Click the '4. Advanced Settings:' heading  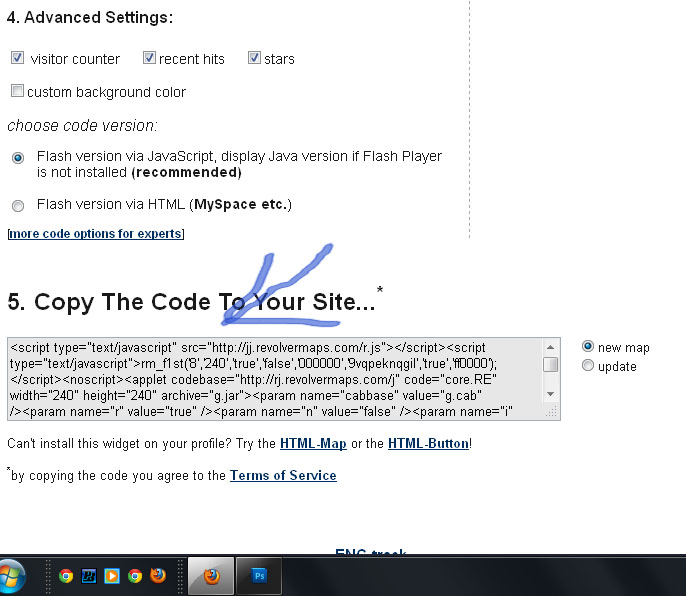[x=90, y=18]
